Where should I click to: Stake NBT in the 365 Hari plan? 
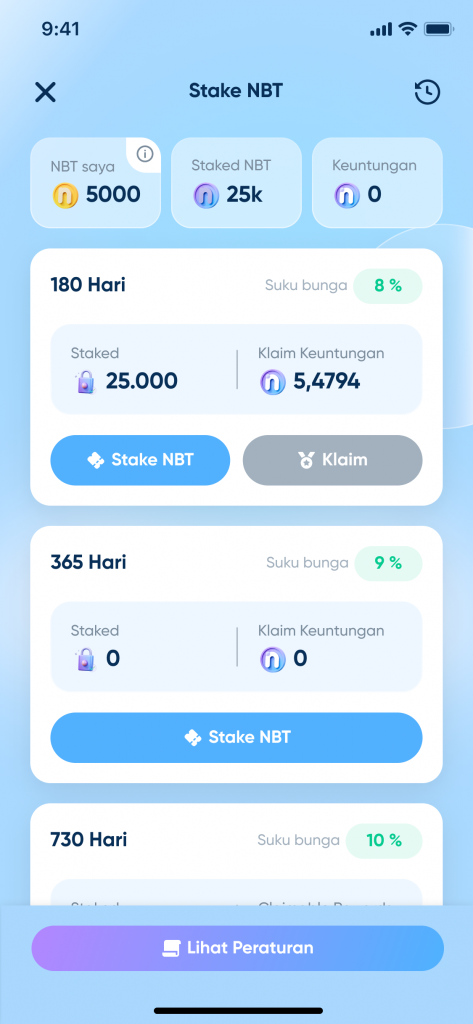point(236,737)
